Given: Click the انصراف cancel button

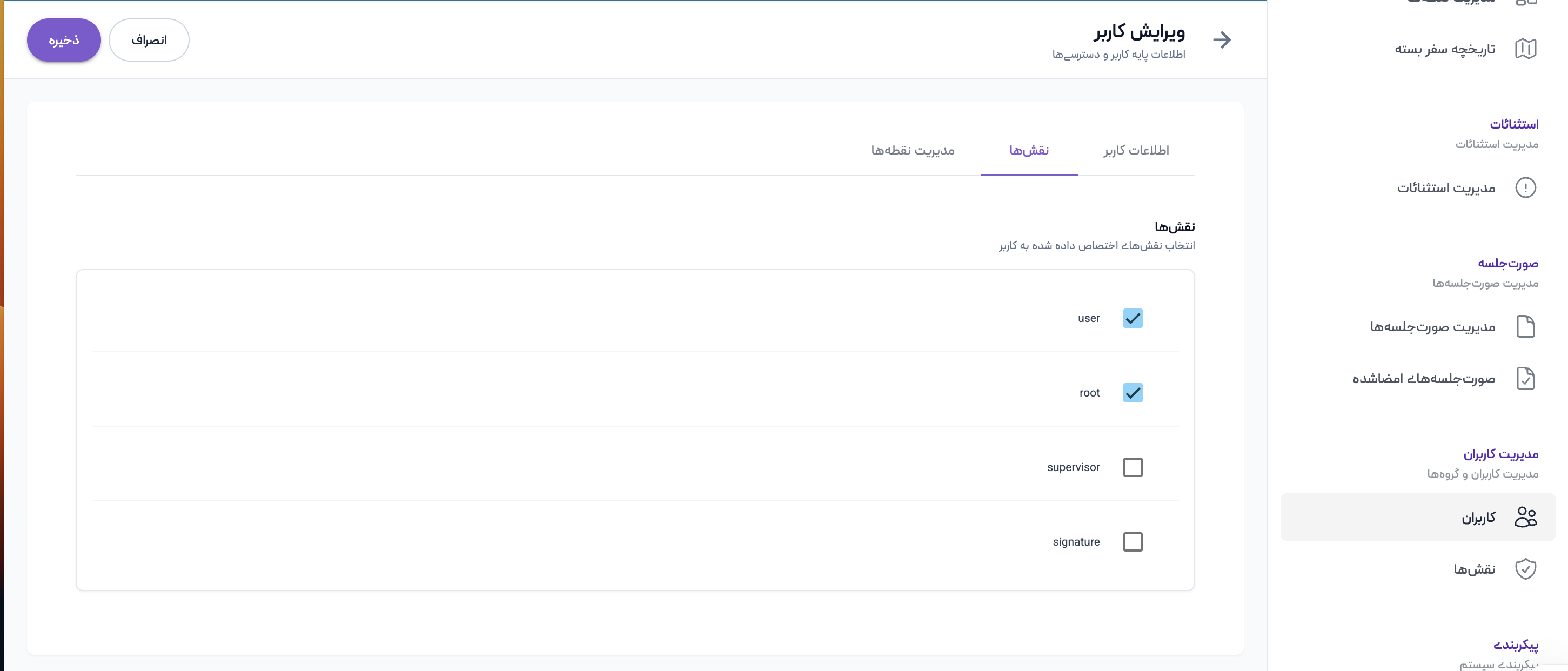Looking at the screenshot, I should [x=149, y=40].
